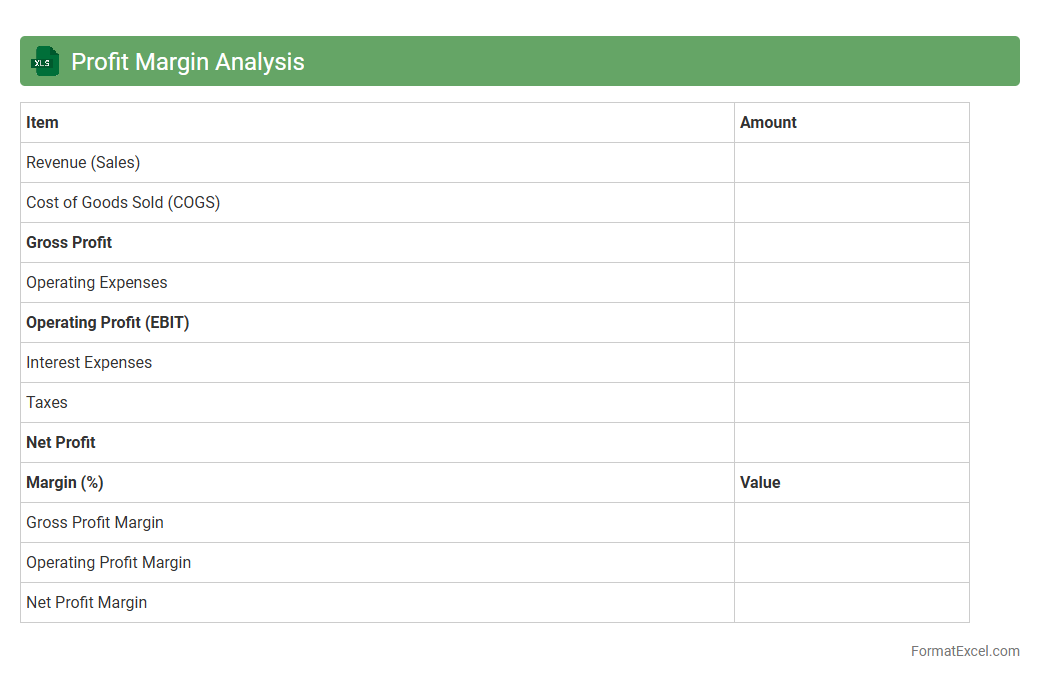Select the Net Profit amount cell
The image size is (1040, 680).
coord(851,443)
